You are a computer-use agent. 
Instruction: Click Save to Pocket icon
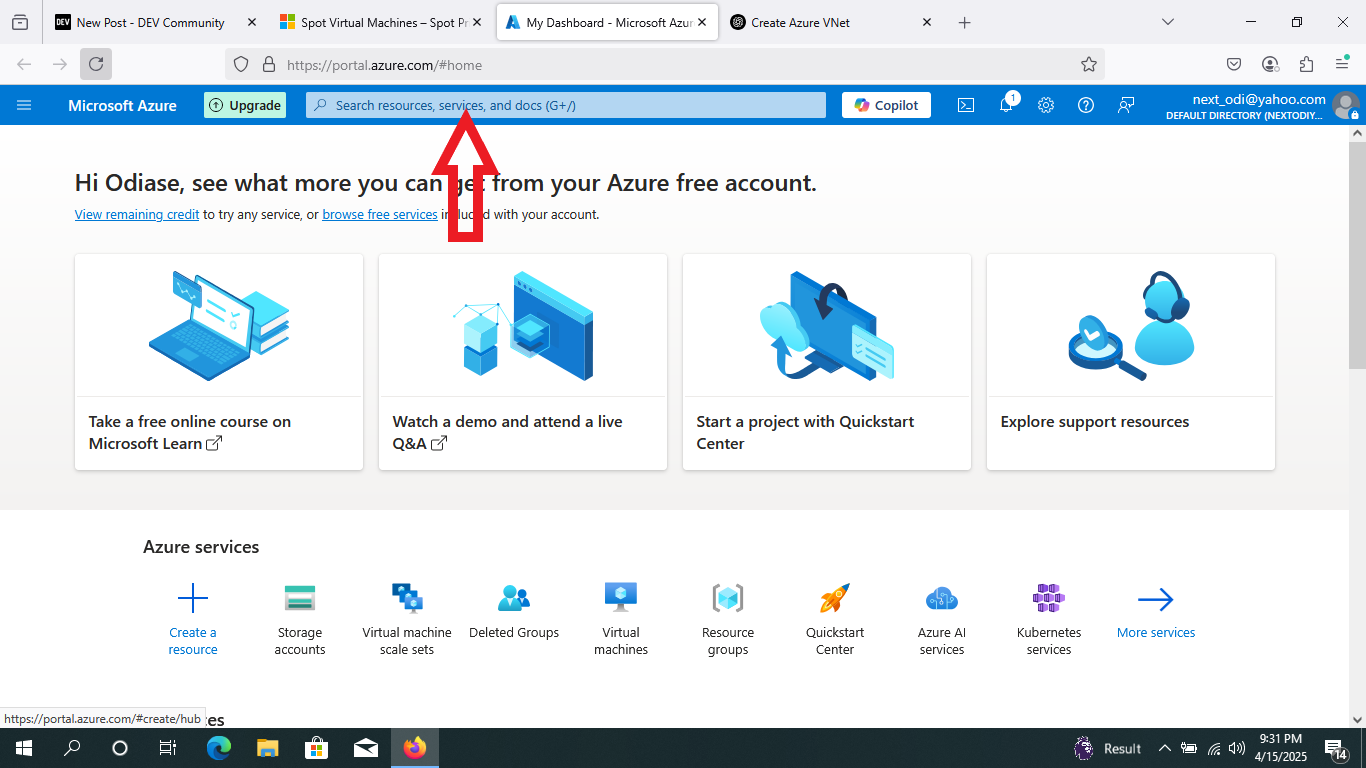coord(1234,64)
